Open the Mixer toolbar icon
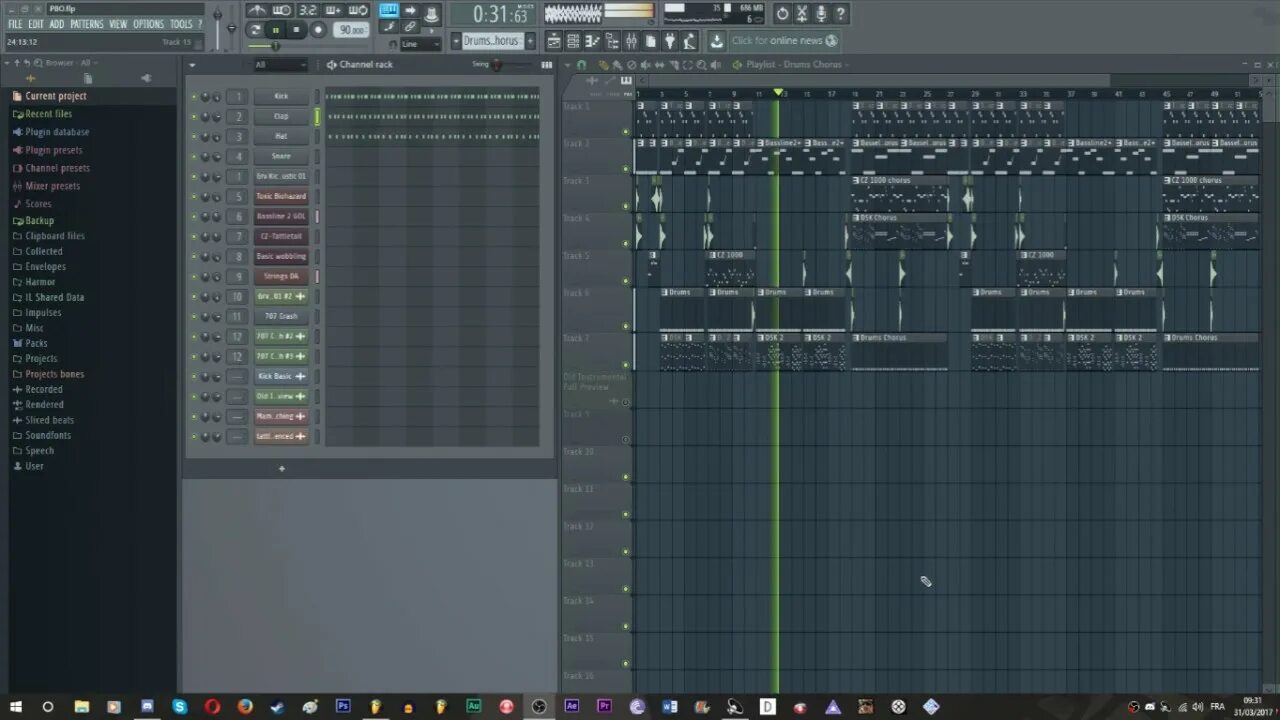 click(631, 41)
